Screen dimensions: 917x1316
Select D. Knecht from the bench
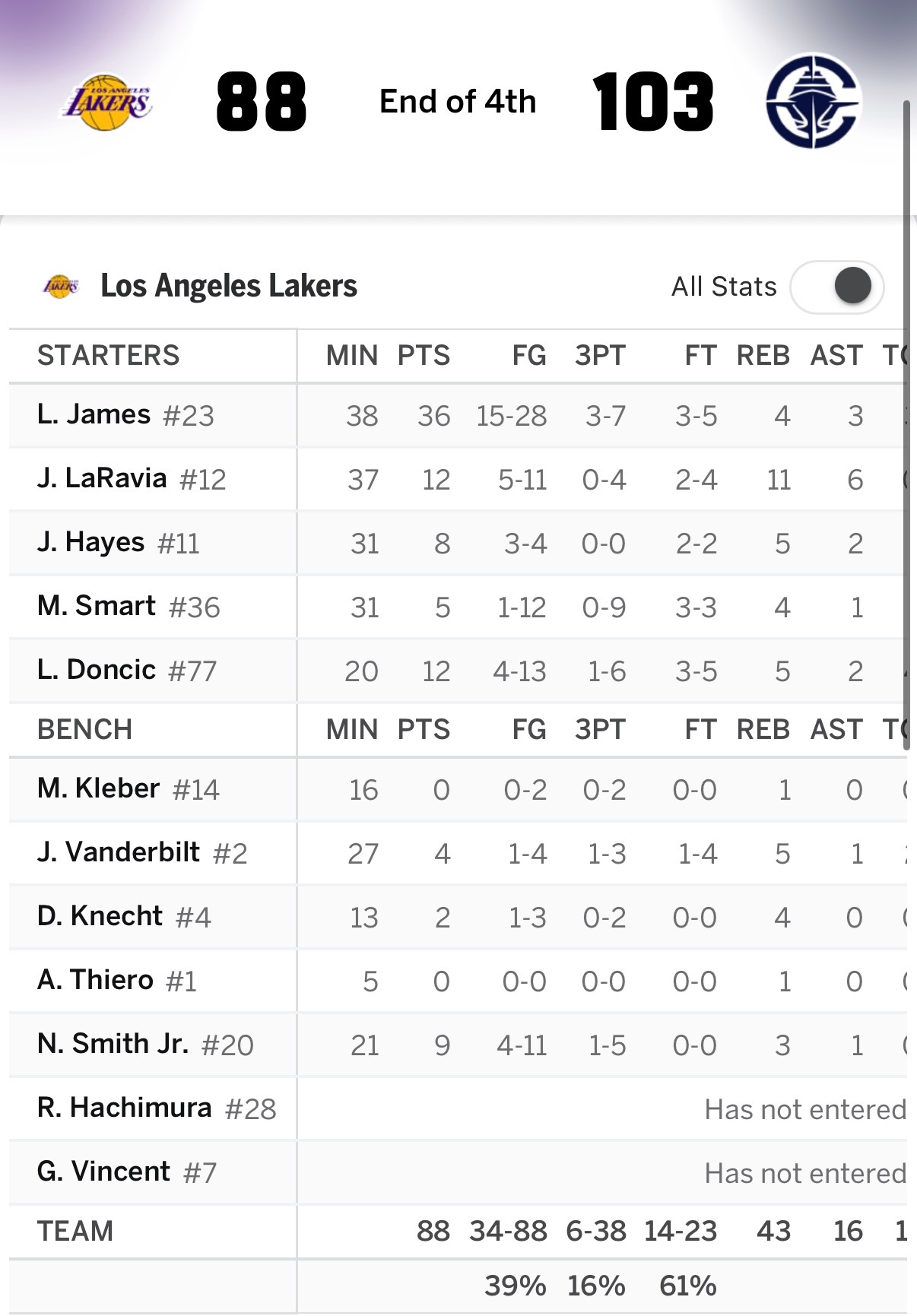(x=100, y=917)
